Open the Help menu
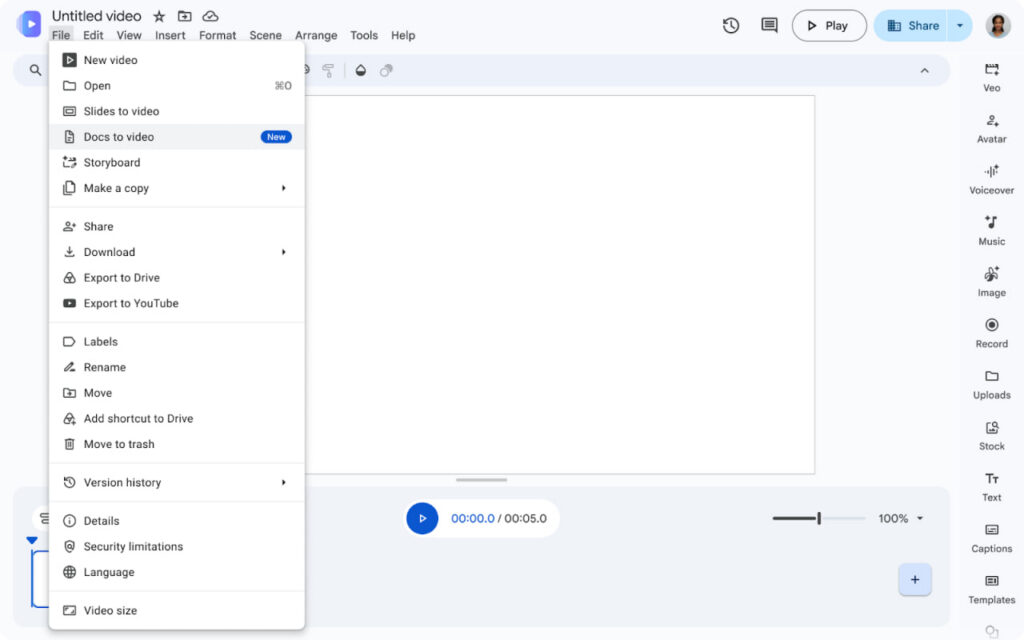The height and width of the screenshot is (640, 1024). tap(403, 35)
